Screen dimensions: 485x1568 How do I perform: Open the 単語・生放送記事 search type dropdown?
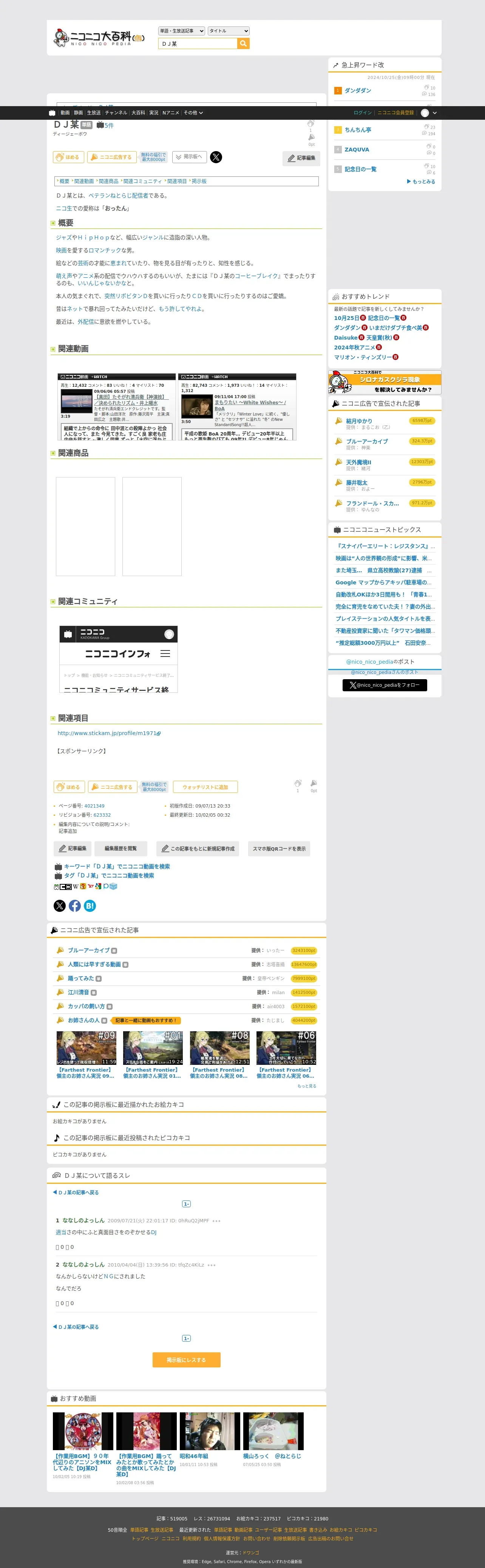click(x=181, y=31)
